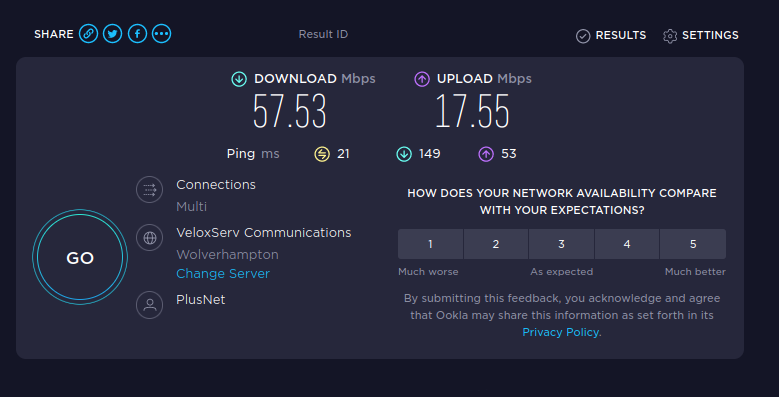Click the Change Server link
Image resolution: width=779 pixels, height=397 pixels.
tap(223, 274)
